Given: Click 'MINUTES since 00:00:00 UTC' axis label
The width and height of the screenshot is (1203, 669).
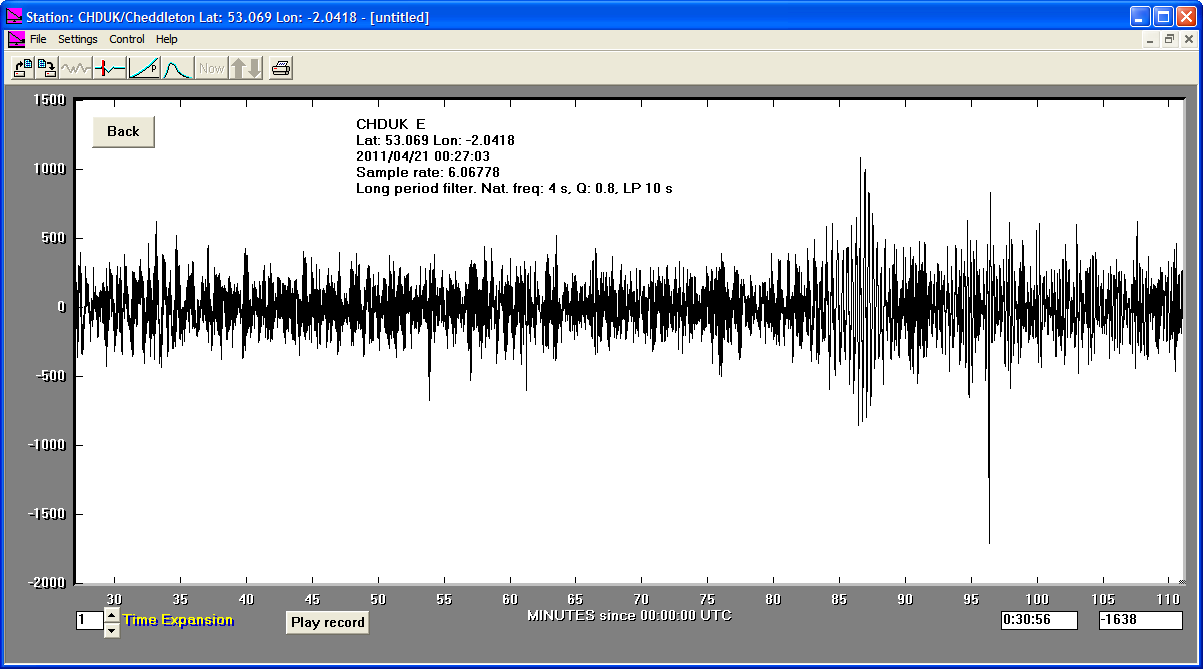Looking at the screenshot, I should tap(629, 615).
